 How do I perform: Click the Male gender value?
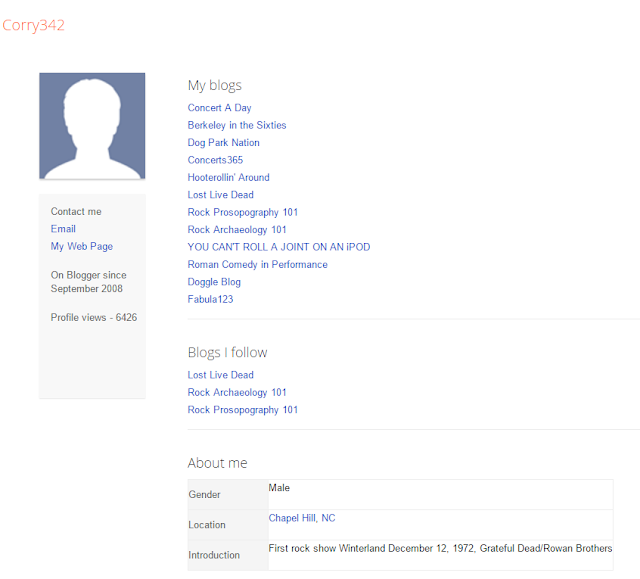point(279,488)
